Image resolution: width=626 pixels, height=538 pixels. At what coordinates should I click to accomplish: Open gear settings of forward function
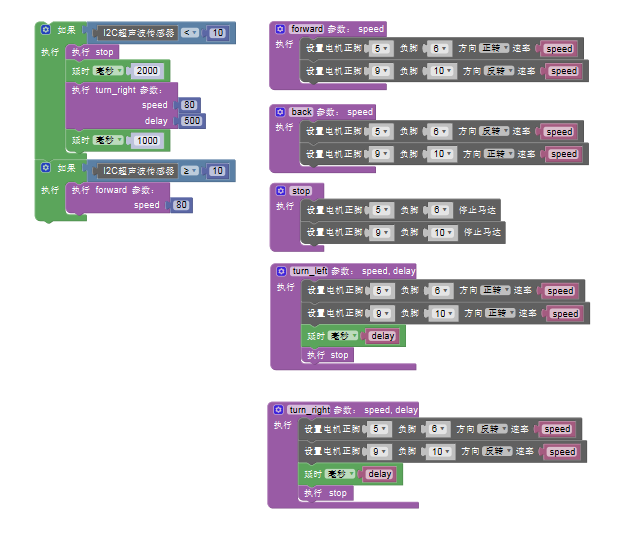[x=280, y=29]
